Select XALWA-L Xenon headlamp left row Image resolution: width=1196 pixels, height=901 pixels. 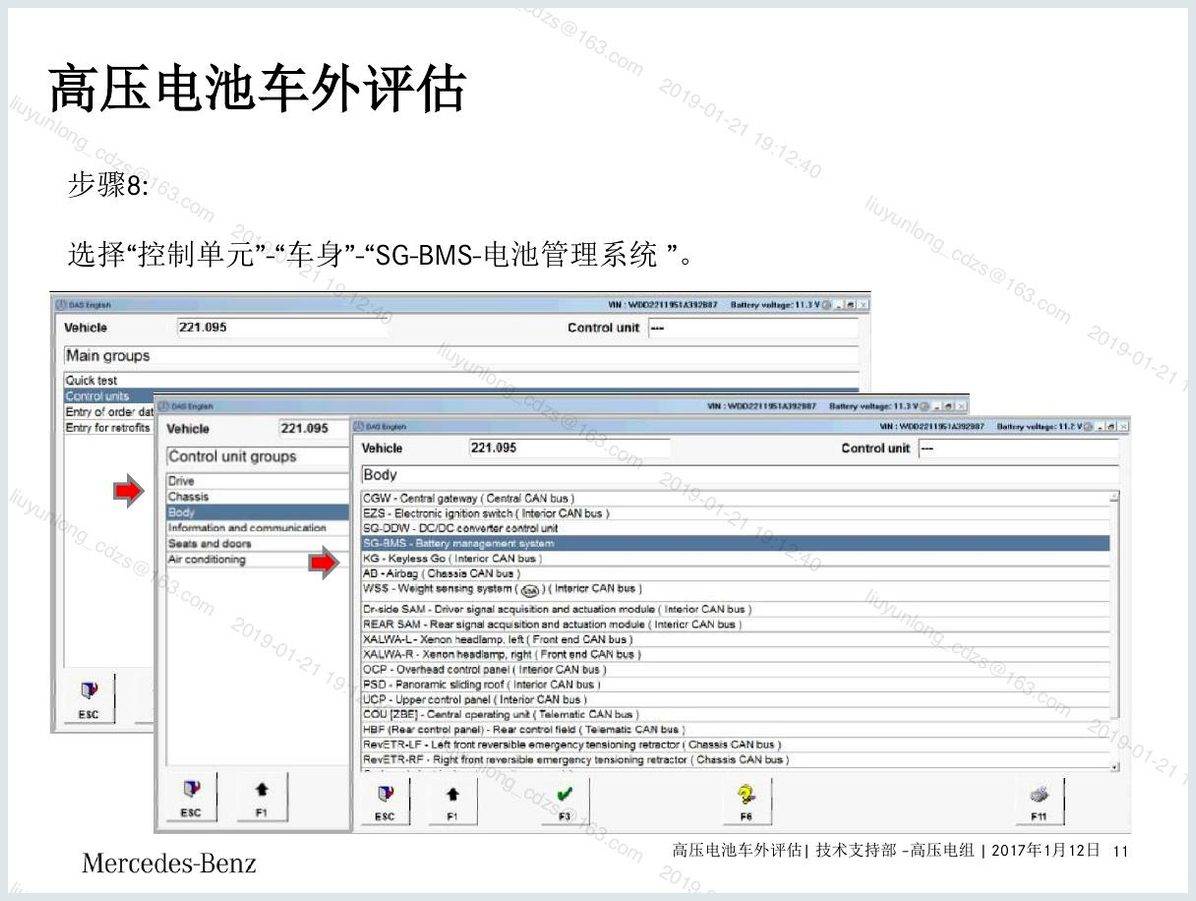point(735,639)
